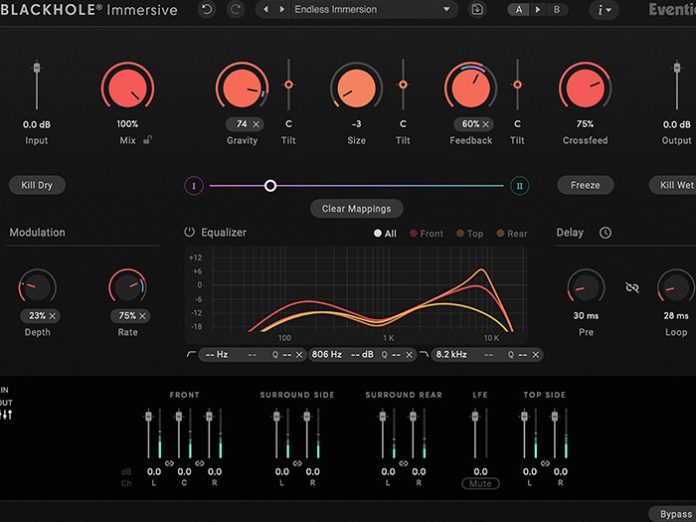The width and height of the screenshot is (696, 522).
Task: Go to previous preset arrow
Action: click(266, 9)
